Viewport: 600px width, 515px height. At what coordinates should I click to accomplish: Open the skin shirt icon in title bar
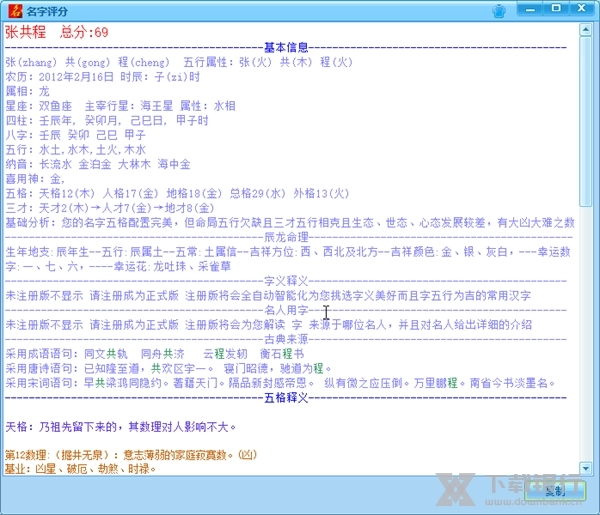(499, 11)
